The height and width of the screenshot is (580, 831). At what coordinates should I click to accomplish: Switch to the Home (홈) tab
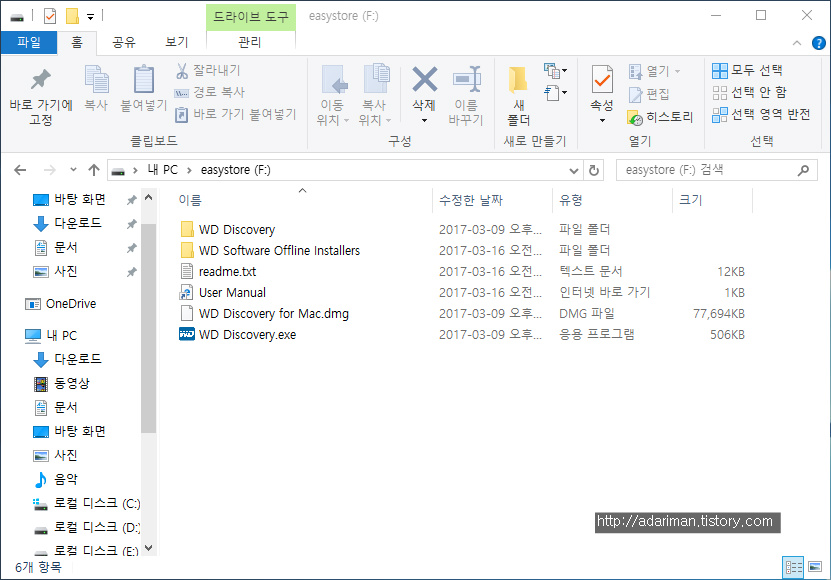[x=77, y=42]
